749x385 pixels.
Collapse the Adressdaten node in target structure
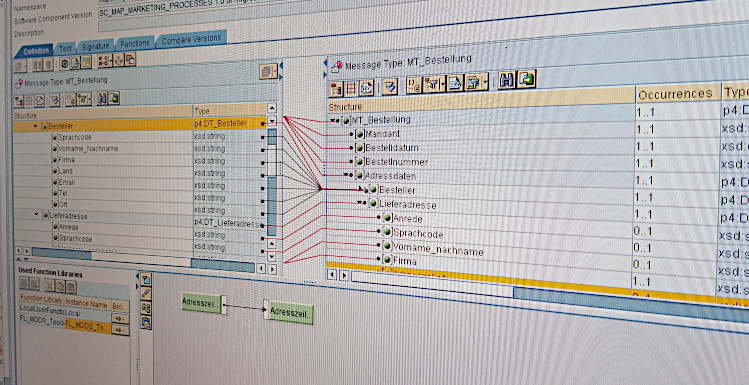pyautogui.click(x=346, y=175)
